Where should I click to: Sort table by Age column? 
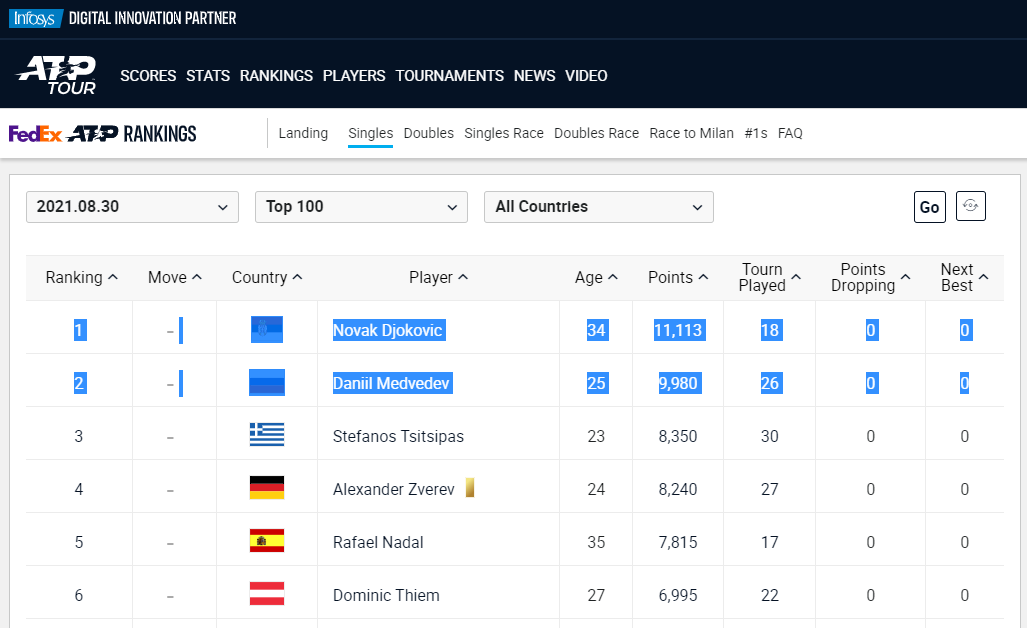tap(596, 278)
